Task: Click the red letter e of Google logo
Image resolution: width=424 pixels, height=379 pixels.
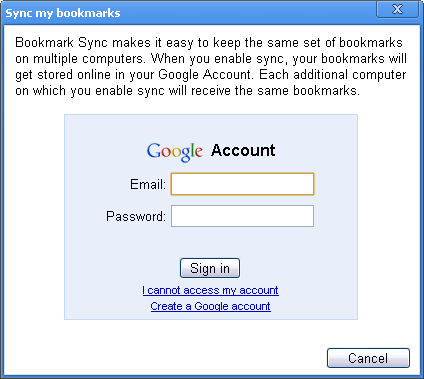Action: (198, 152)
